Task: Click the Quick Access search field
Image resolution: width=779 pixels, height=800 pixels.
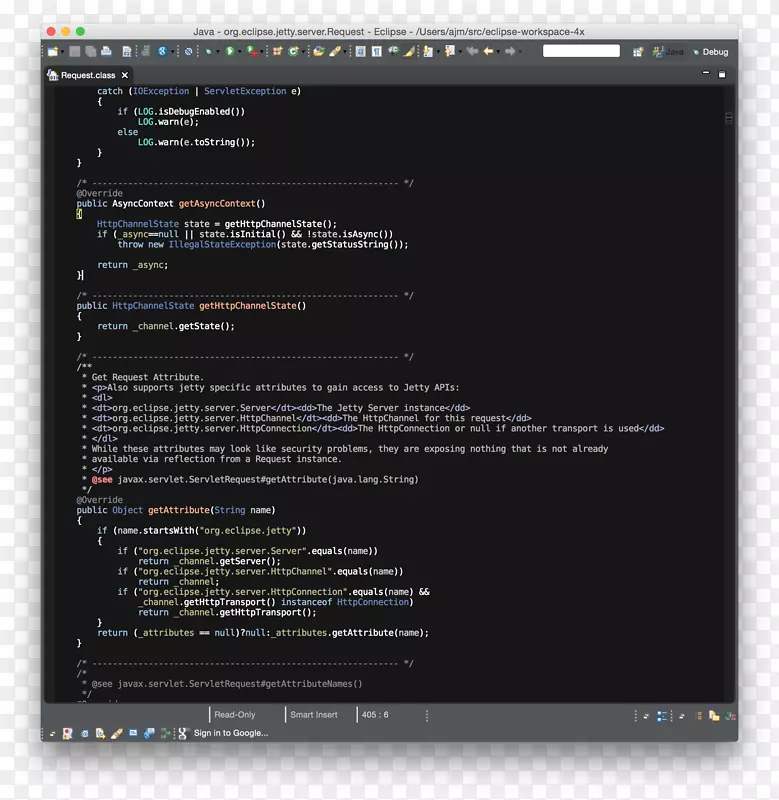Action: tap(581, 51)
